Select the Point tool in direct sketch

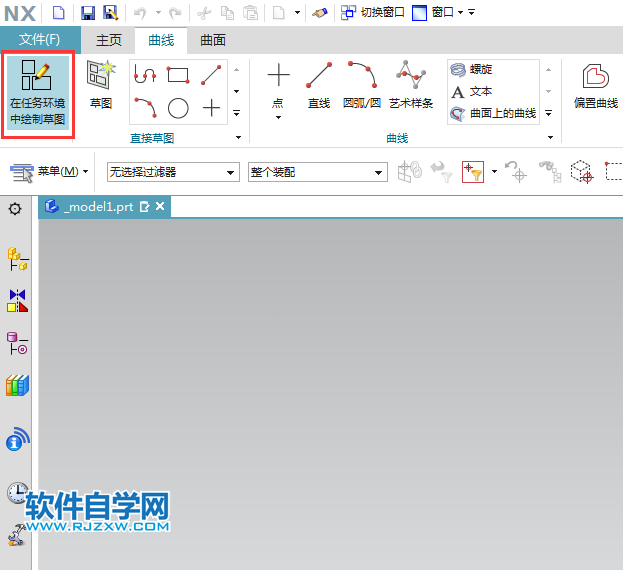tap(211, 108)
